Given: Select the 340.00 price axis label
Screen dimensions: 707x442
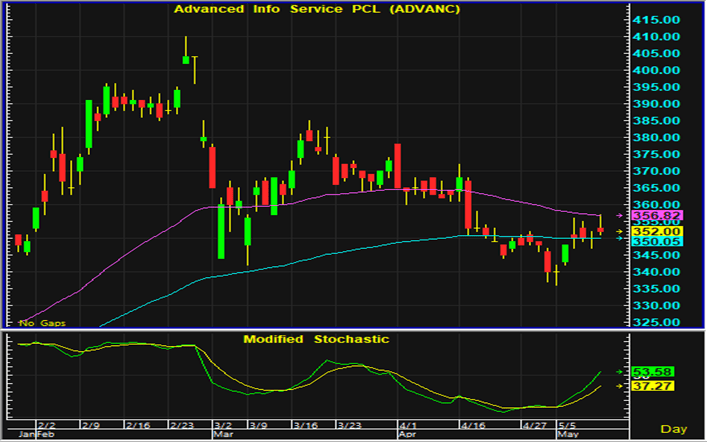Looking at the screenshot, I should point(656,272).
